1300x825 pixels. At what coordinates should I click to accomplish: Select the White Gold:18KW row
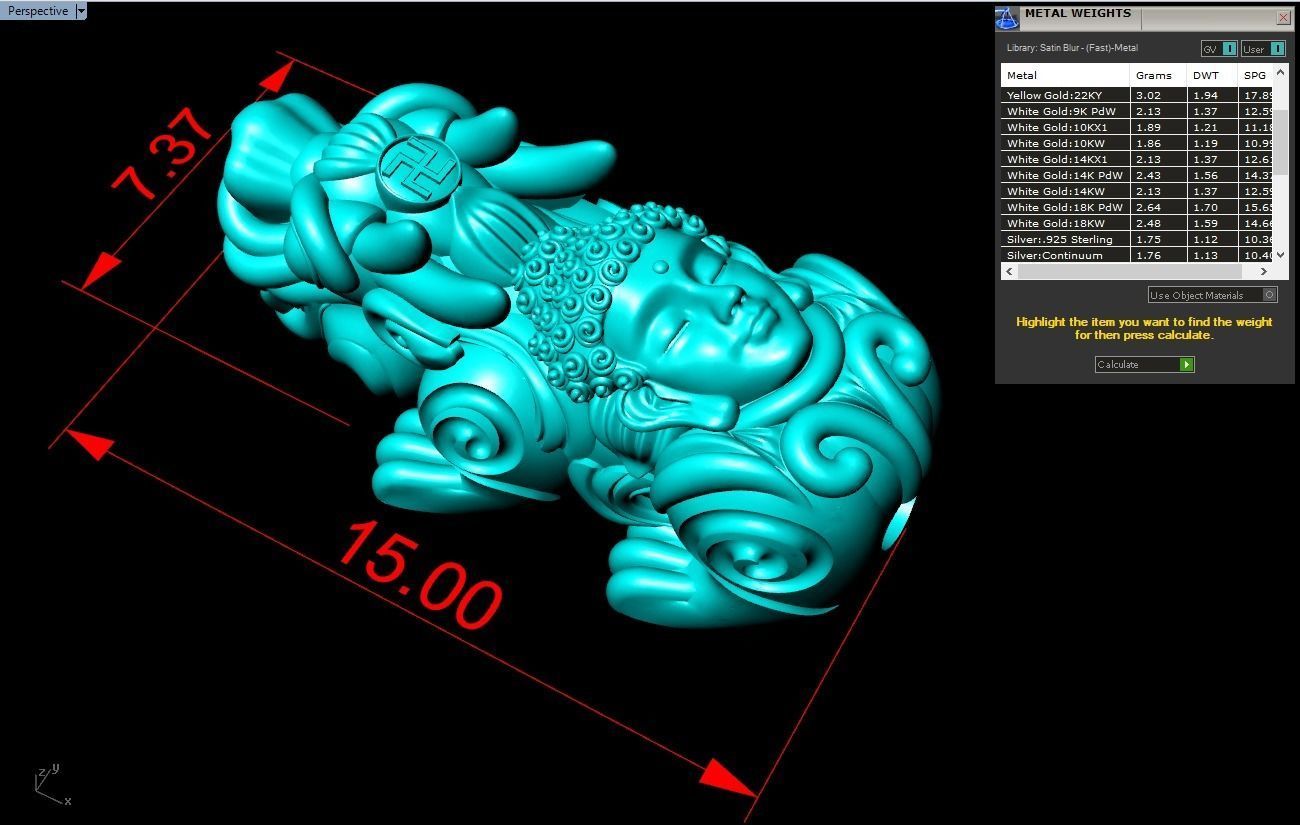click(x=1137, y=223)
